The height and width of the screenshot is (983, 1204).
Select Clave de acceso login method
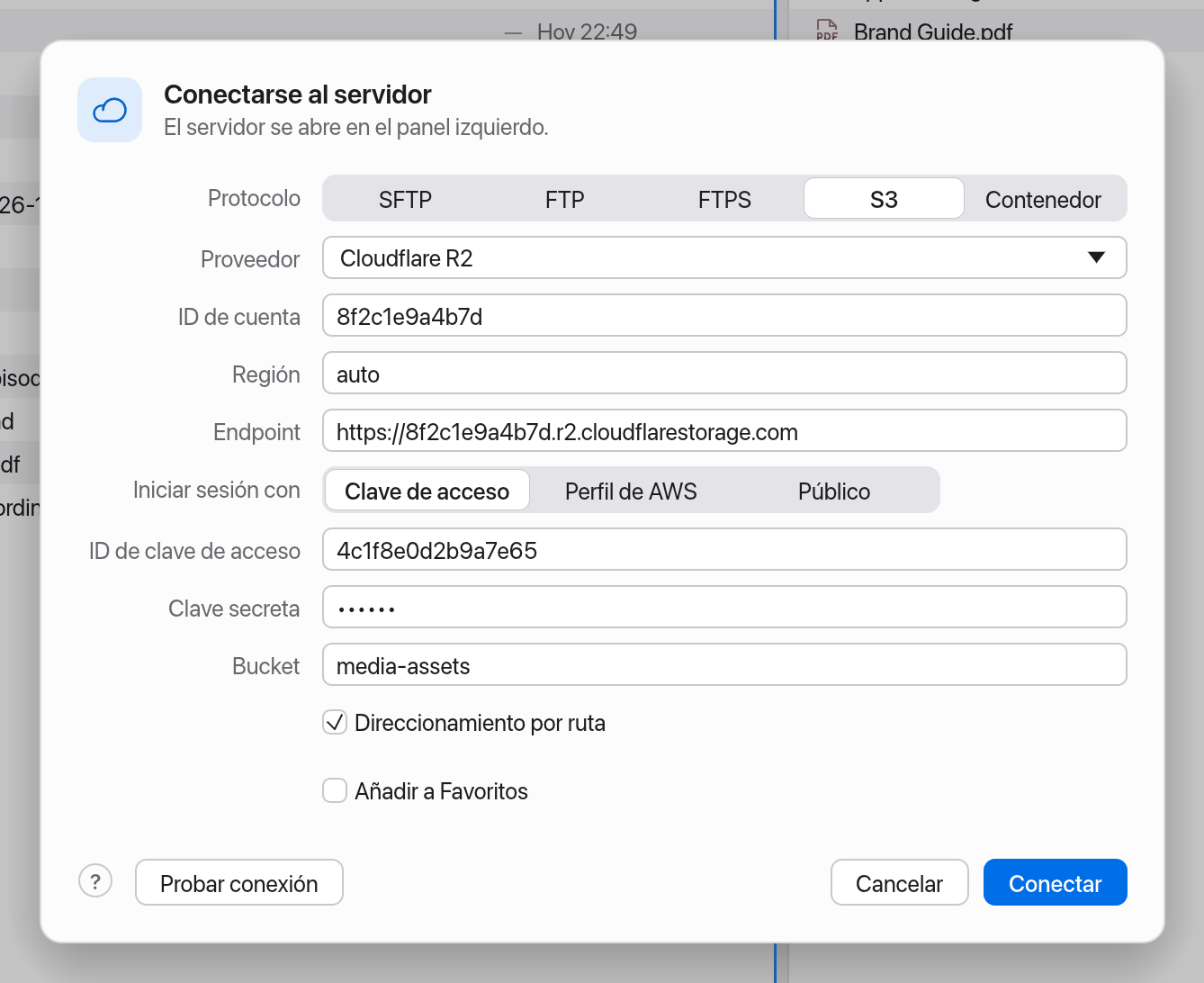tap(427, 491)
